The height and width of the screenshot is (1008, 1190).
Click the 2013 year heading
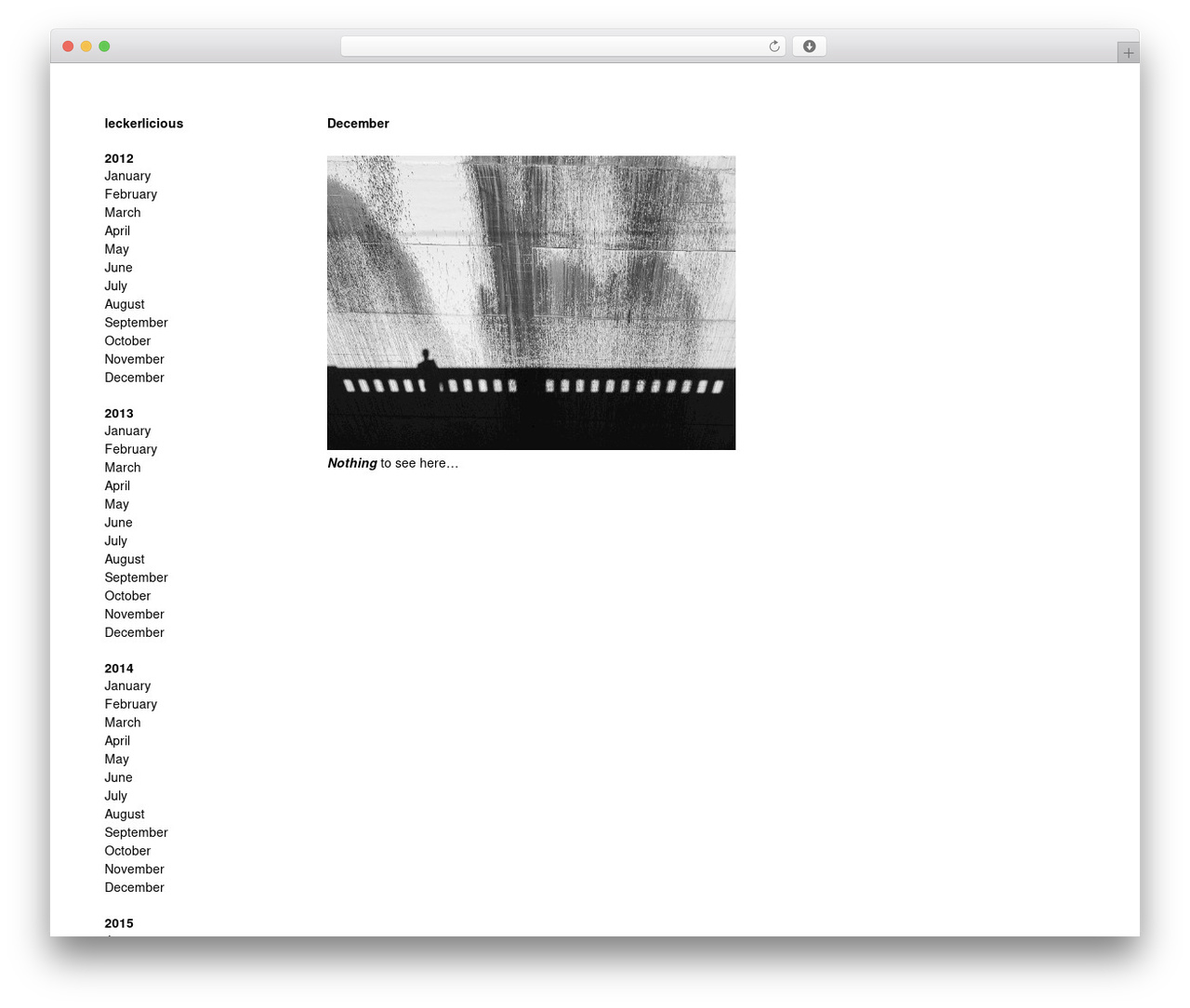tap(119, 414)
